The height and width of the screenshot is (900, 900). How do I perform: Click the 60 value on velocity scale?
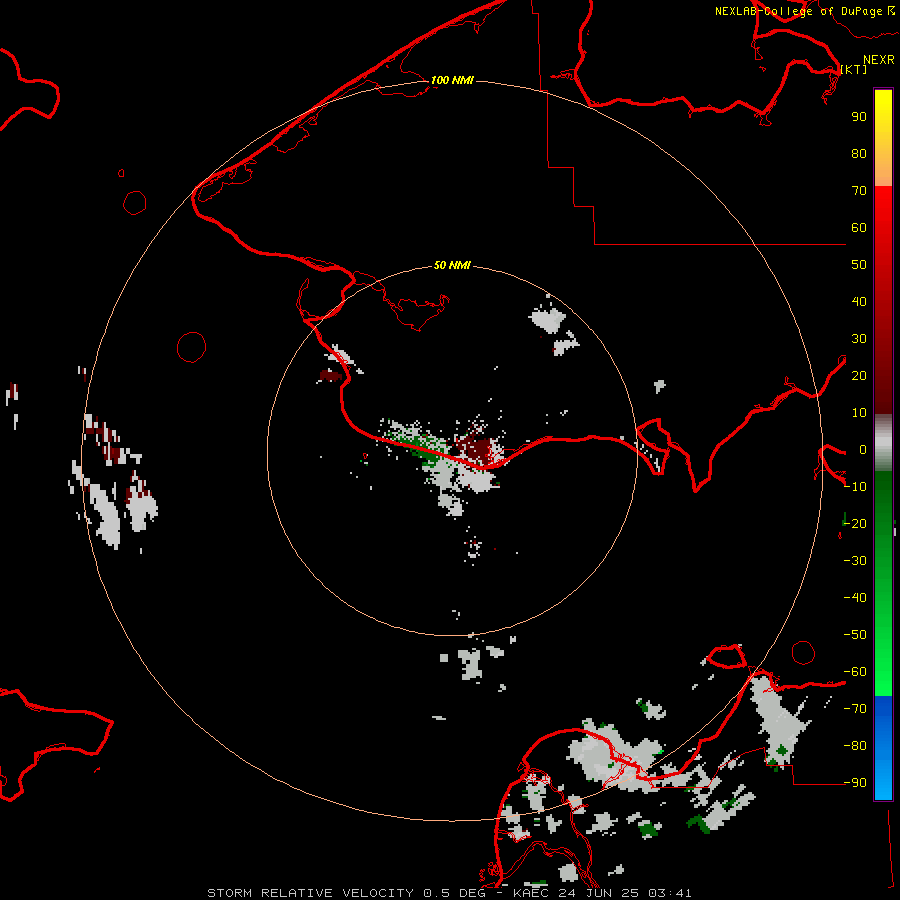[859, 228]
